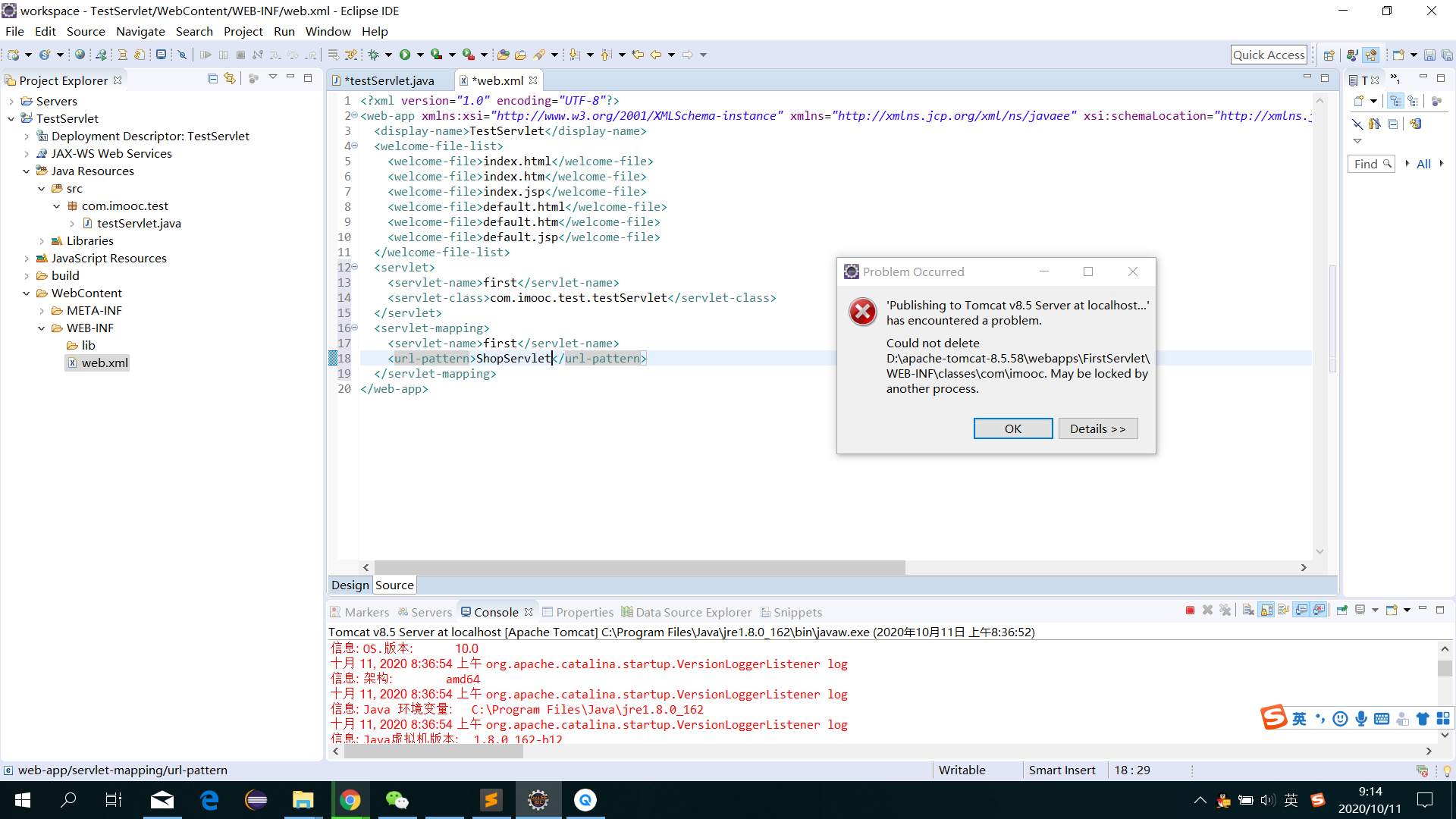Toggle Scheduled view in Task List
The image size is (1456, 819).
click(1413, 101)
